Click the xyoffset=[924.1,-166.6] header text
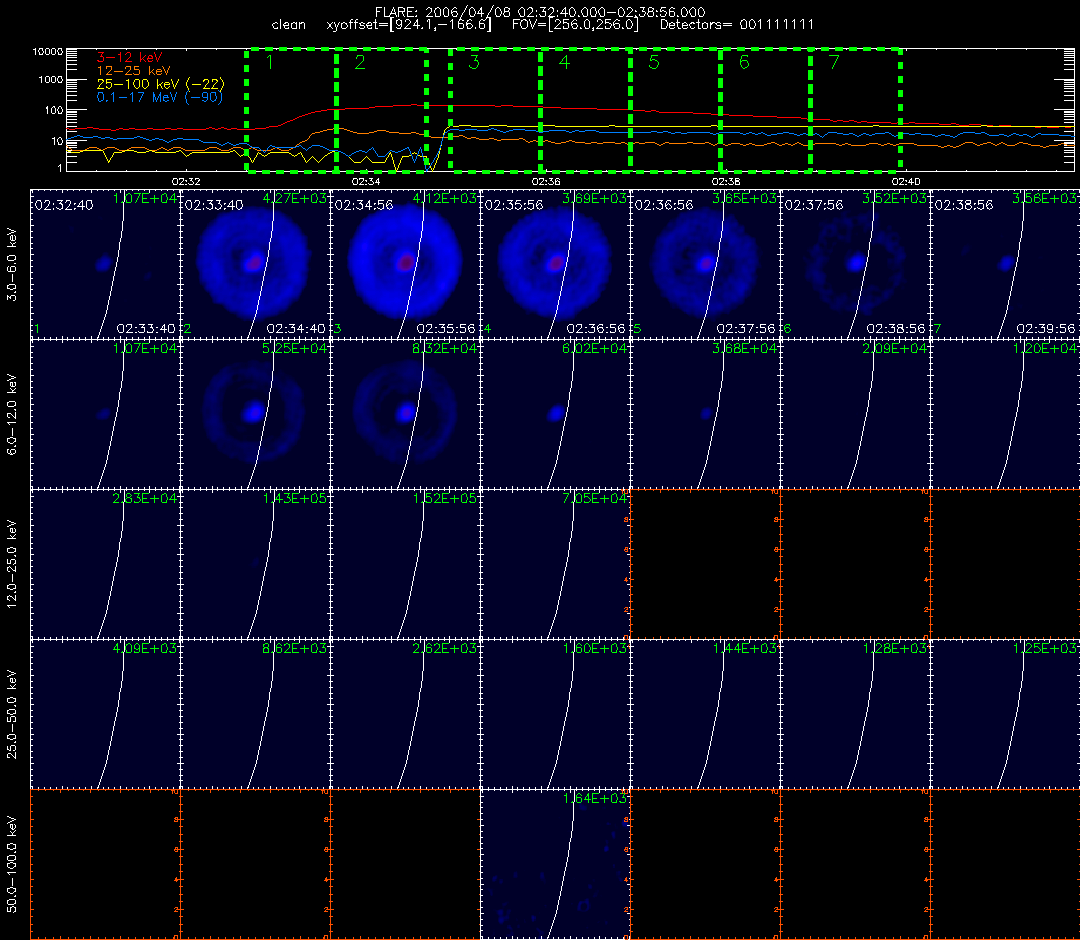This screenshot has height=940, width=1080. tap(409, 25)
